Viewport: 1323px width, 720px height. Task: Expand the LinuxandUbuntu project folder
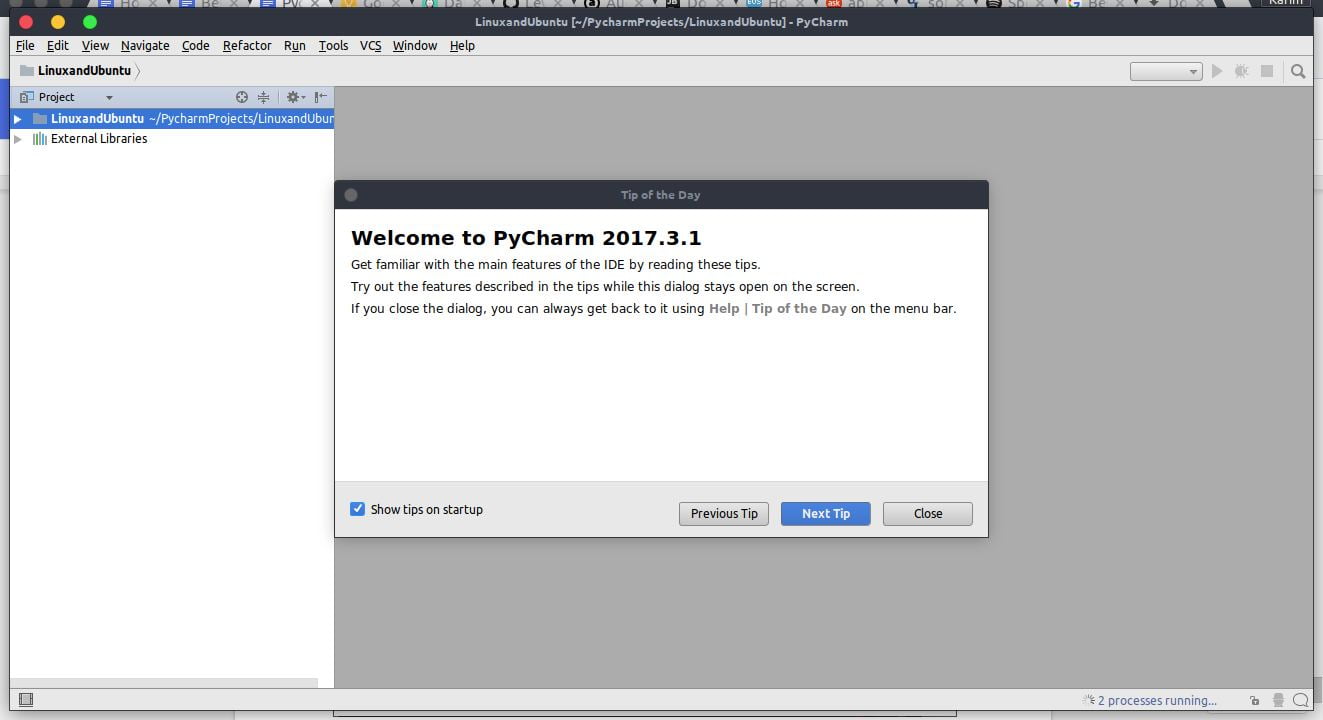point(18,118)
